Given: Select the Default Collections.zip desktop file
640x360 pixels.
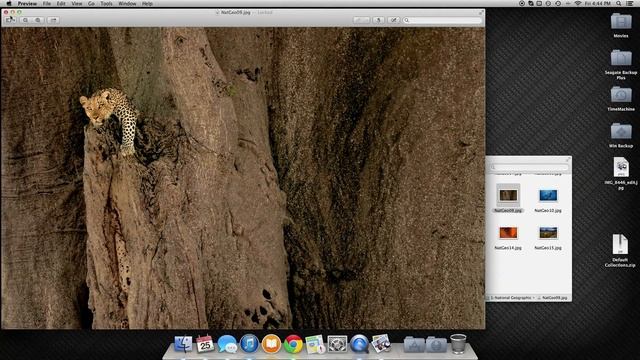Looking at the screenshot, I should click(620, 244).
